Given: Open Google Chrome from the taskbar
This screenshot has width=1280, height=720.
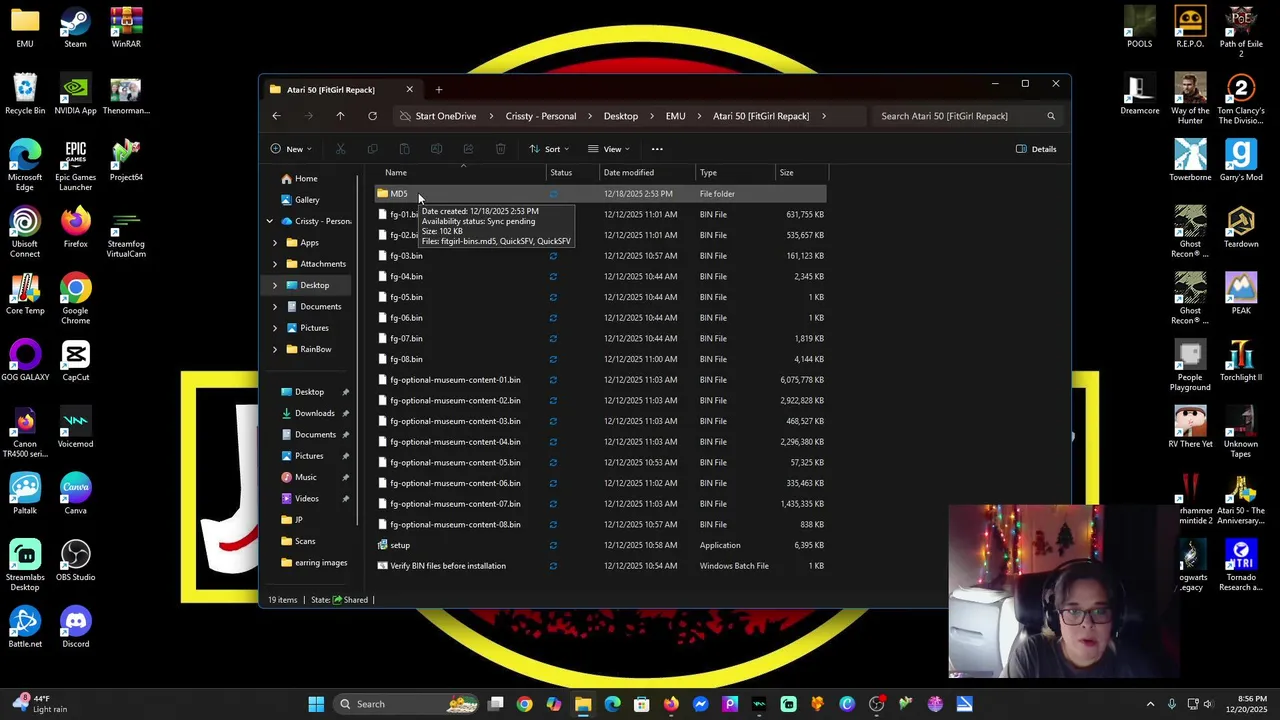Looking at the screenshot, I should [524, 704].
